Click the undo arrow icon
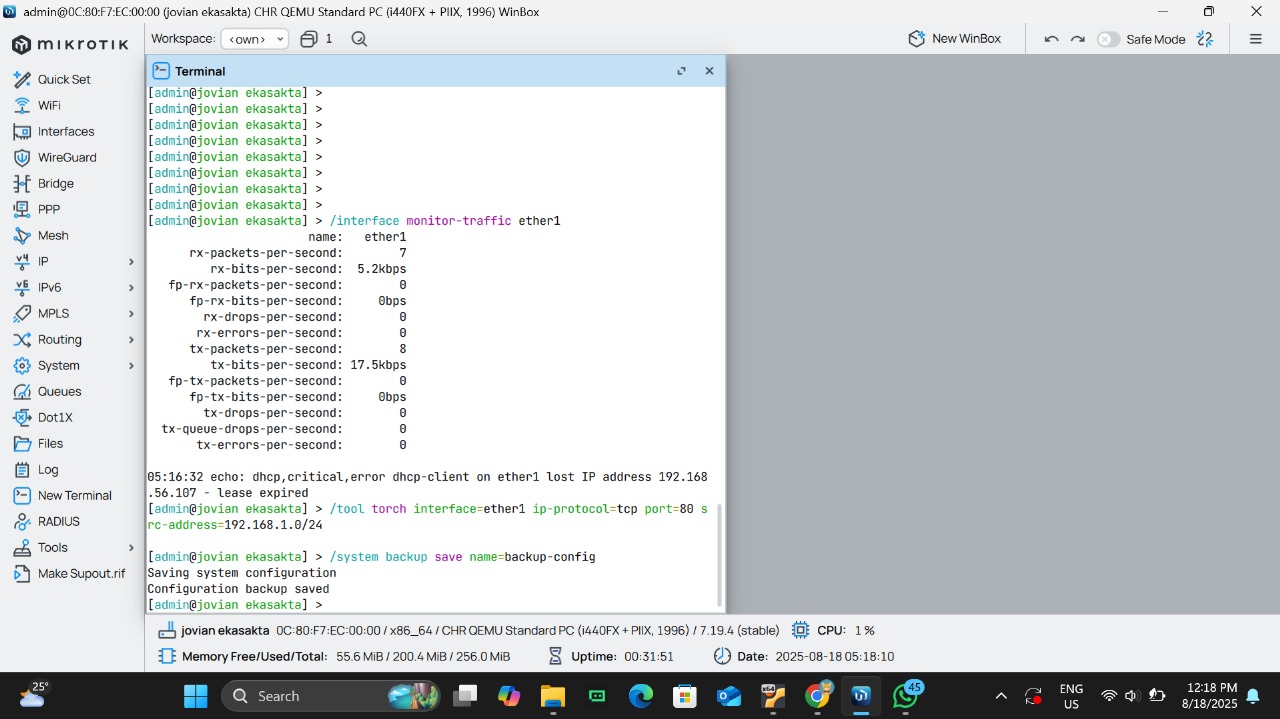Image resolution: width=1280 pixels, height=719 pixels. [x=1051, y=39]
